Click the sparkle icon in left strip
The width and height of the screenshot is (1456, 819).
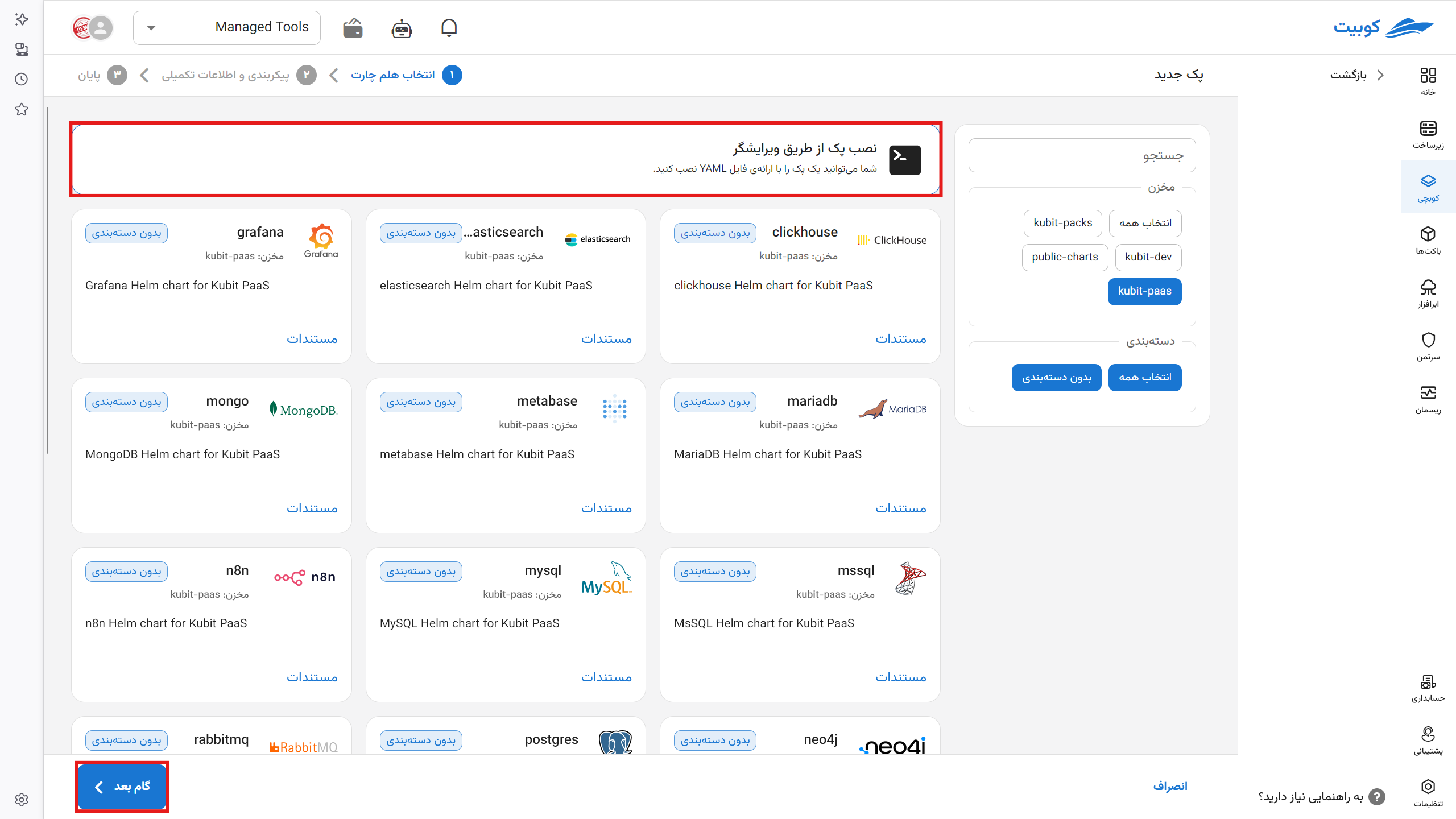point(22,19)
